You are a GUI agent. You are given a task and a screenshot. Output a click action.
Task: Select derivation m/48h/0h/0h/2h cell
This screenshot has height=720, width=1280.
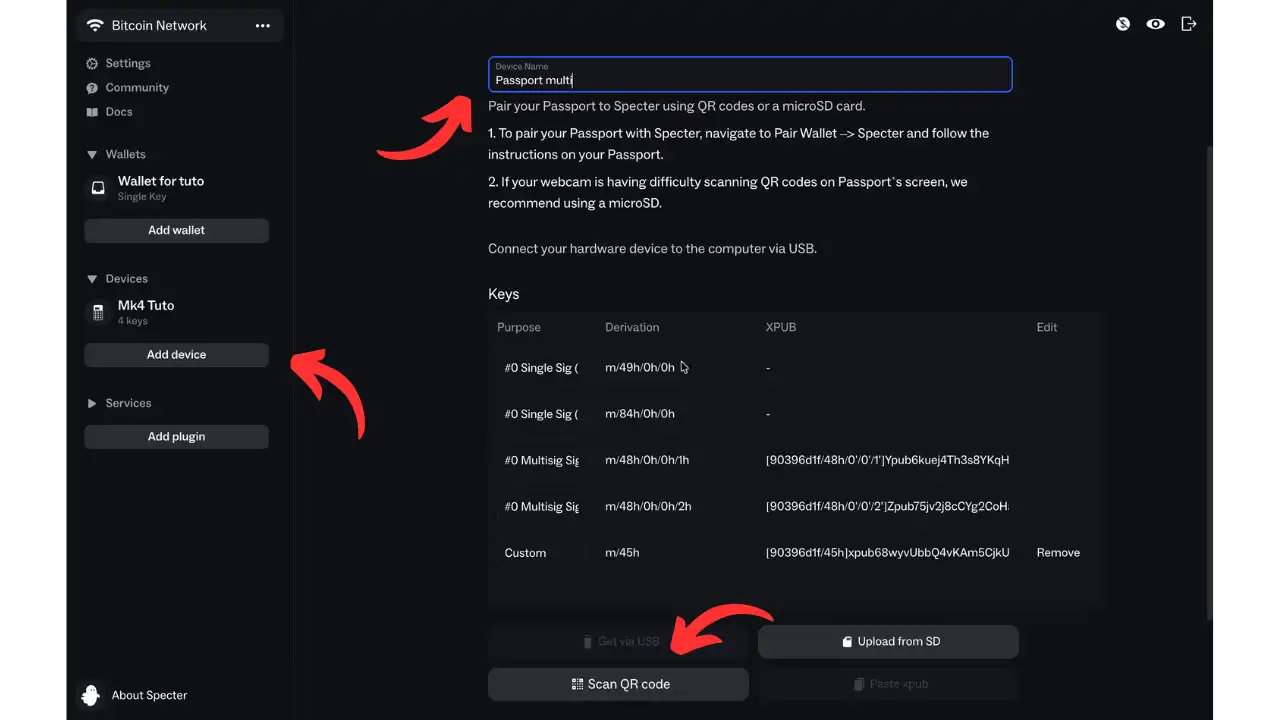point(648,507)
